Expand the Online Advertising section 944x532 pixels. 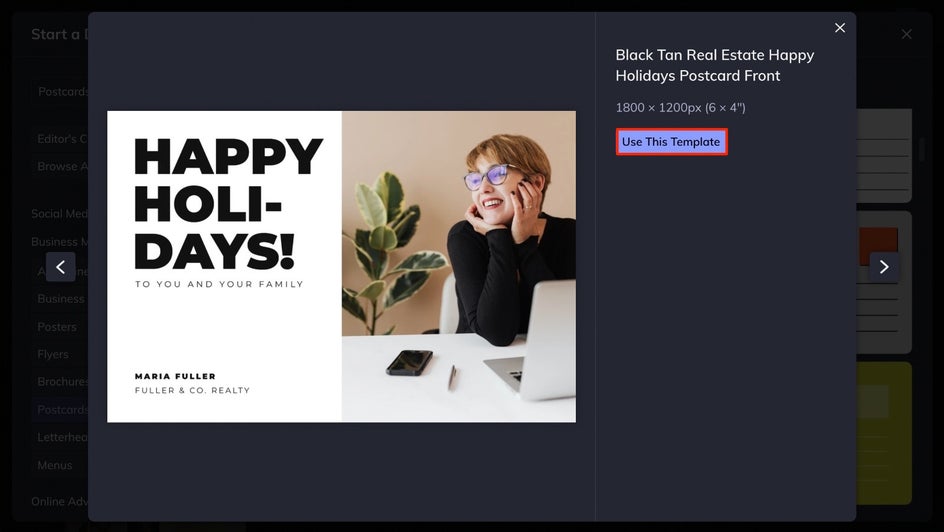(60, 501)
